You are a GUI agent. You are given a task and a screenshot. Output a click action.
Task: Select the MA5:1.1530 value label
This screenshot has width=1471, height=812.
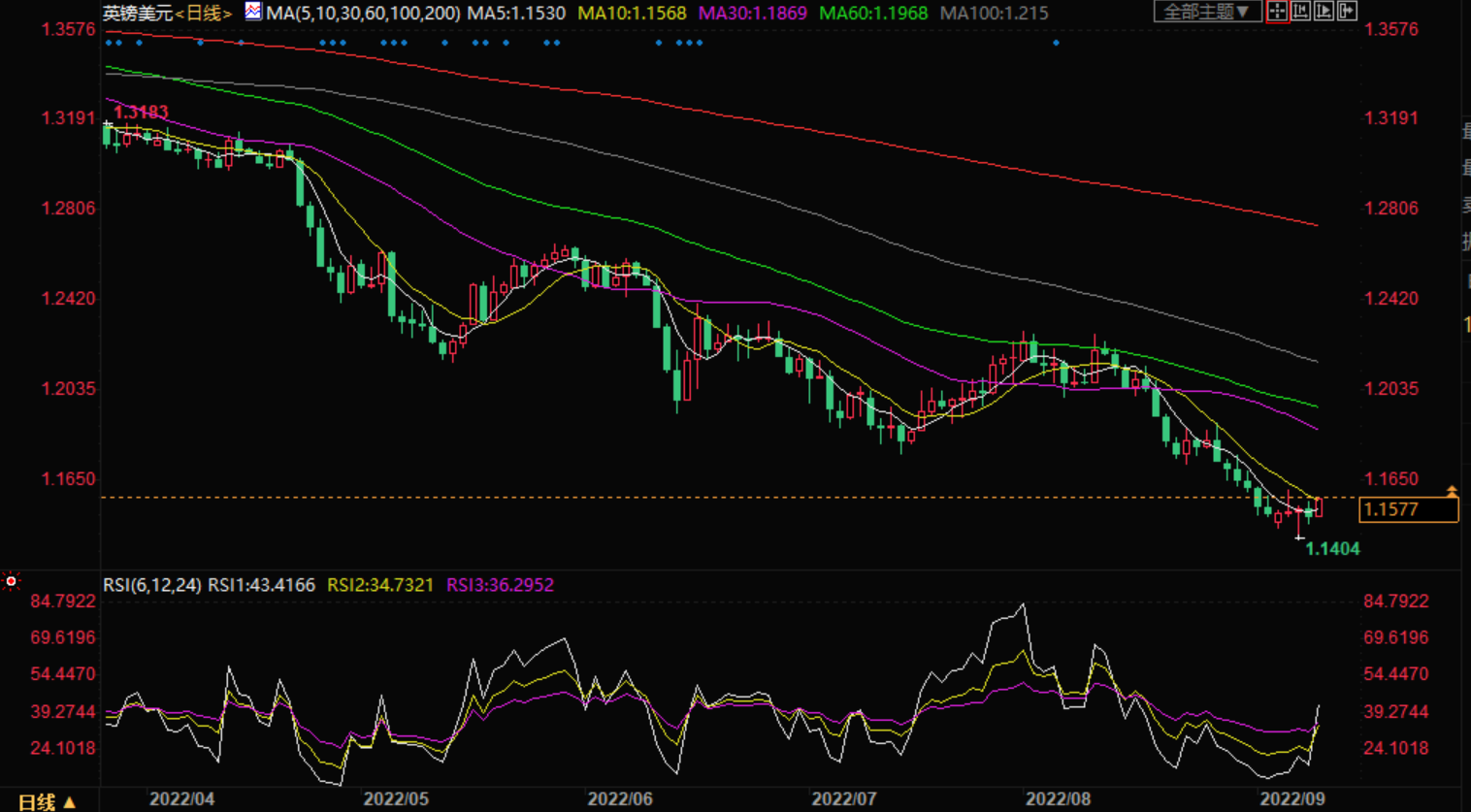pos(516,14)
